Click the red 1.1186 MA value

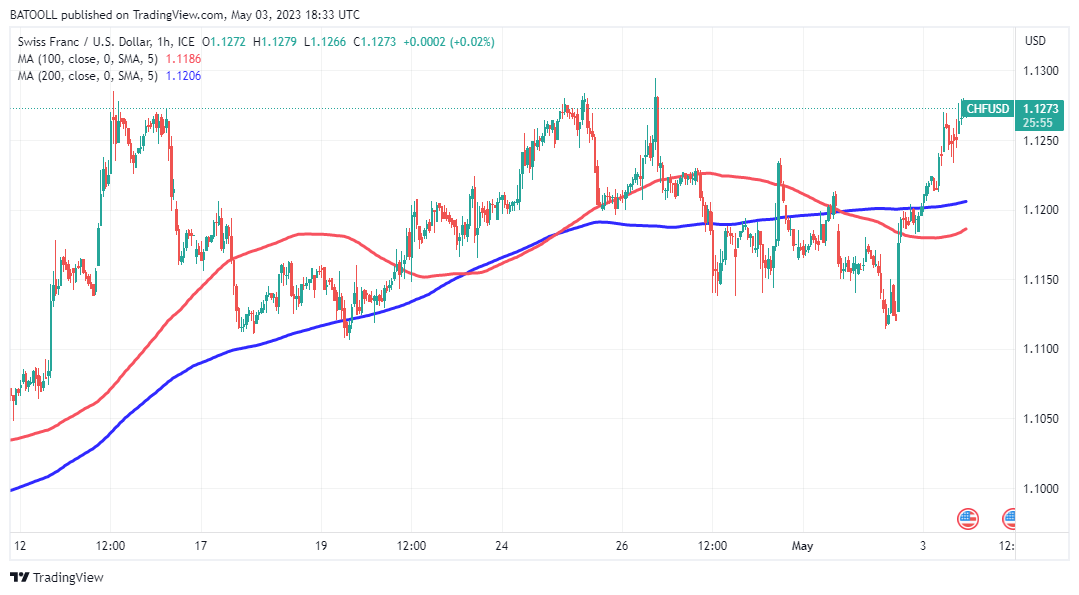click(x=183, y=59)
